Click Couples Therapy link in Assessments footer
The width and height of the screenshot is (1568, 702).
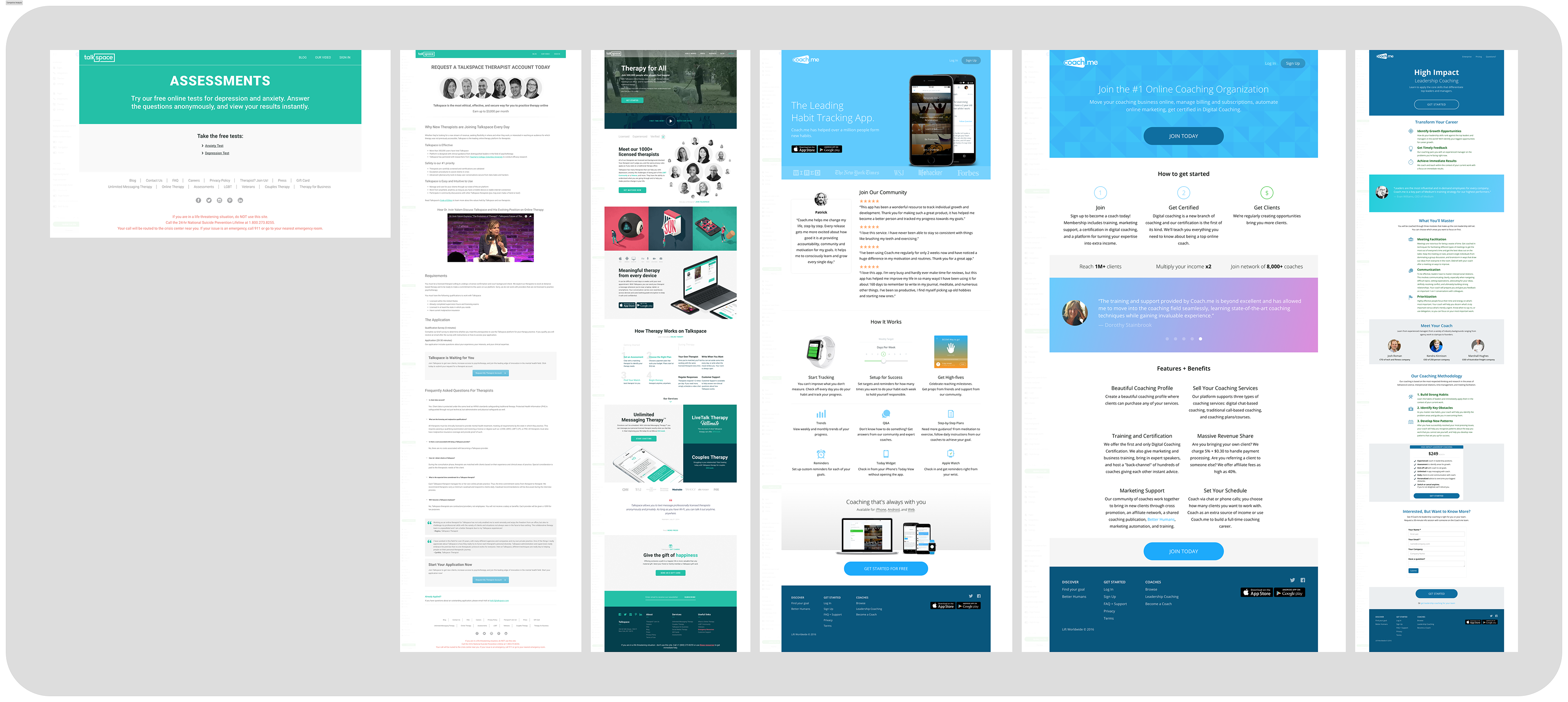coord(277,187)
